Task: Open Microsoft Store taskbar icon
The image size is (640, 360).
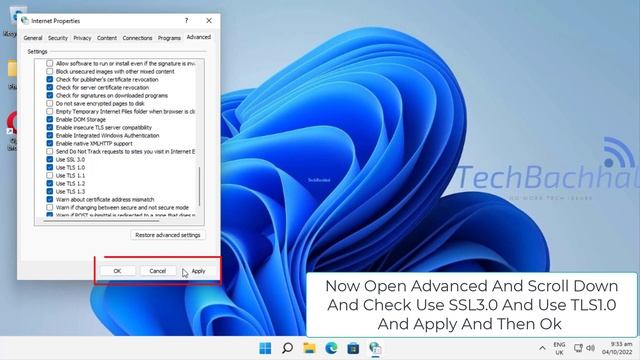Action: pyautogui.click(x=353, y=348)
